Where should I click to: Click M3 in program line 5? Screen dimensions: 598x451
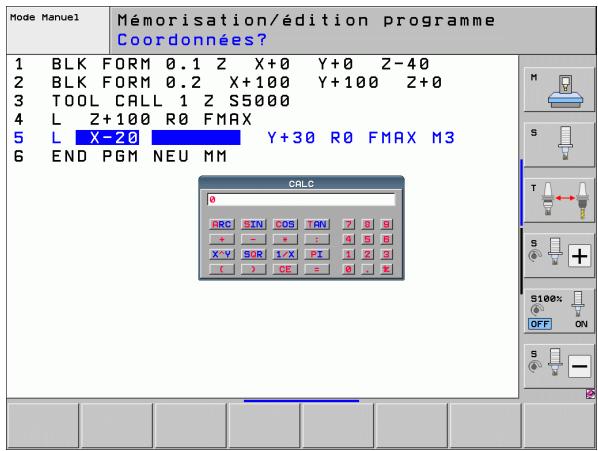(443, 138)
